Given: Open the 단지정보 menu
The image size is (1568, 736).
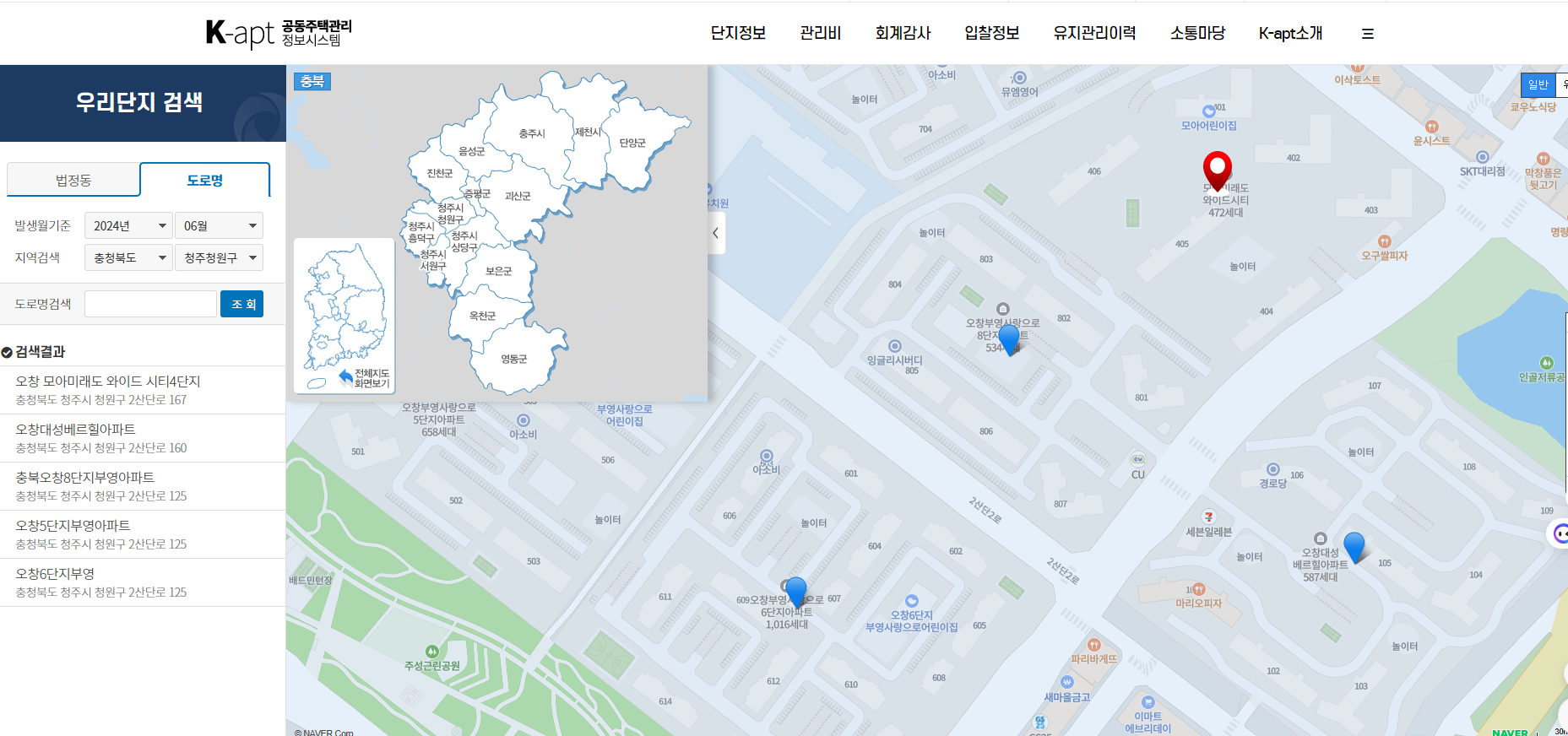Looking at the screenshot, I should tap(738, 33).
